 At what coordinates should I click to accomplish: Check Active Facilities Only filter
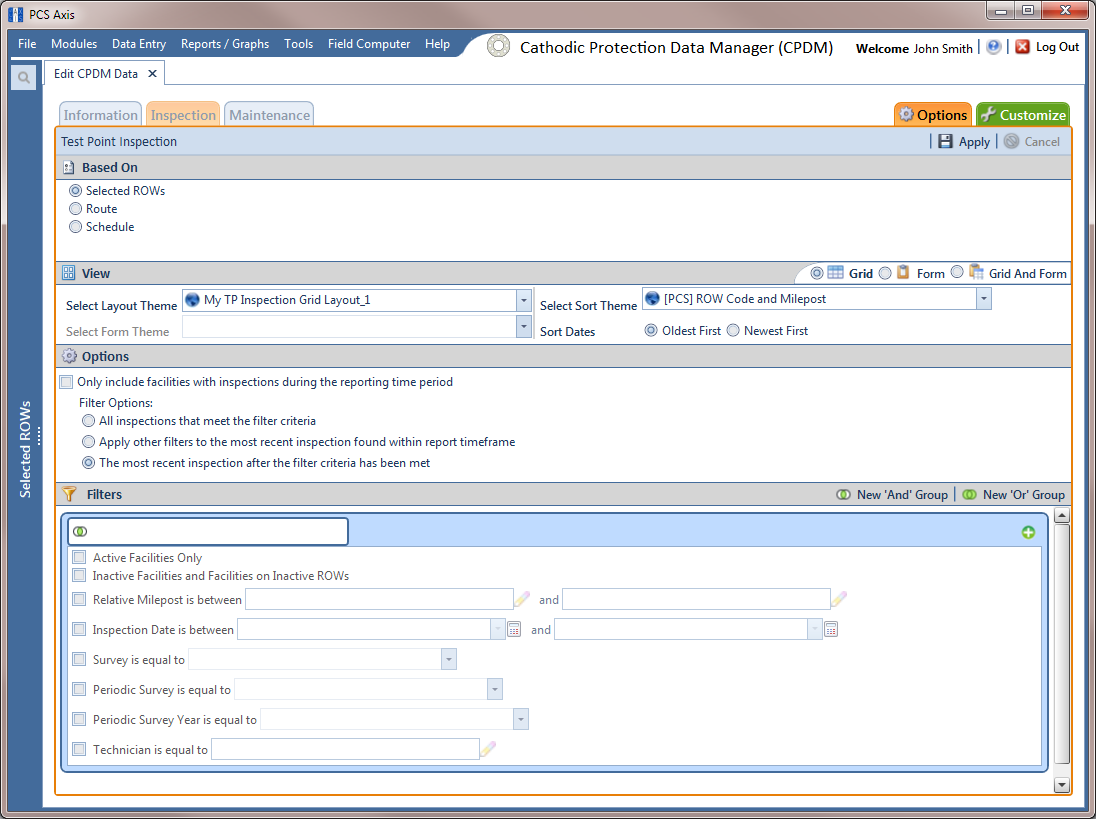pos(79,557)
